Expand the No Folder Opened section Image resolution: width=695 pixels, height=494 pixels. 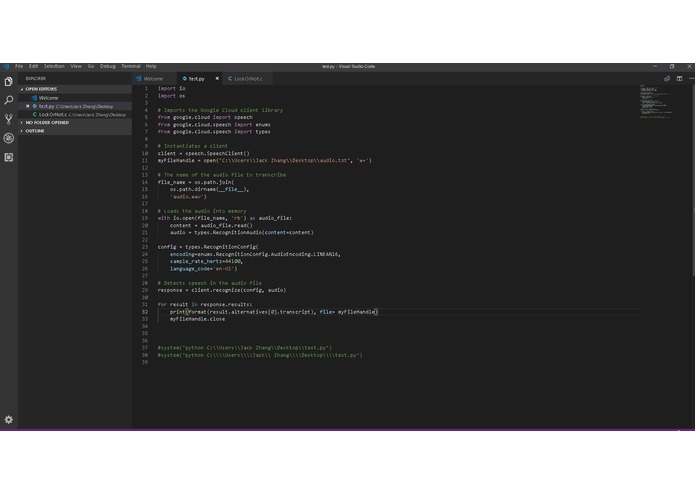click(74, 122)
